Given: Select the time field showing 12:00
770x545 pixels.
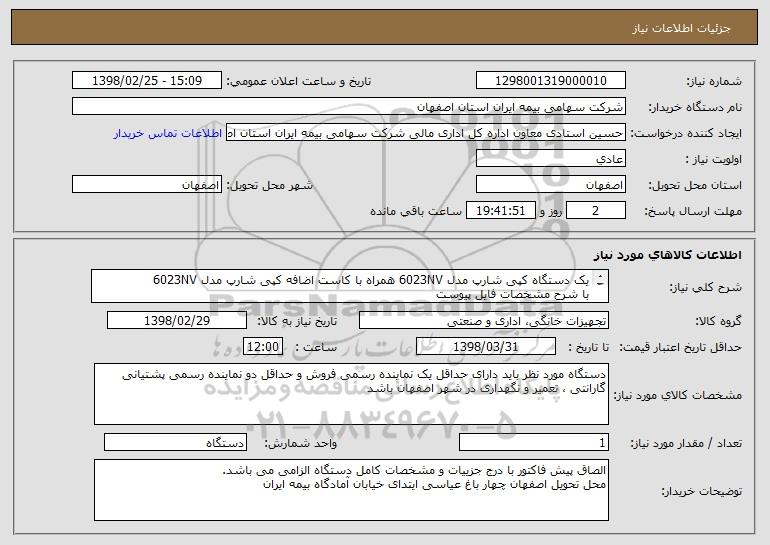Looking at the screenshot, I should point(263,347).
